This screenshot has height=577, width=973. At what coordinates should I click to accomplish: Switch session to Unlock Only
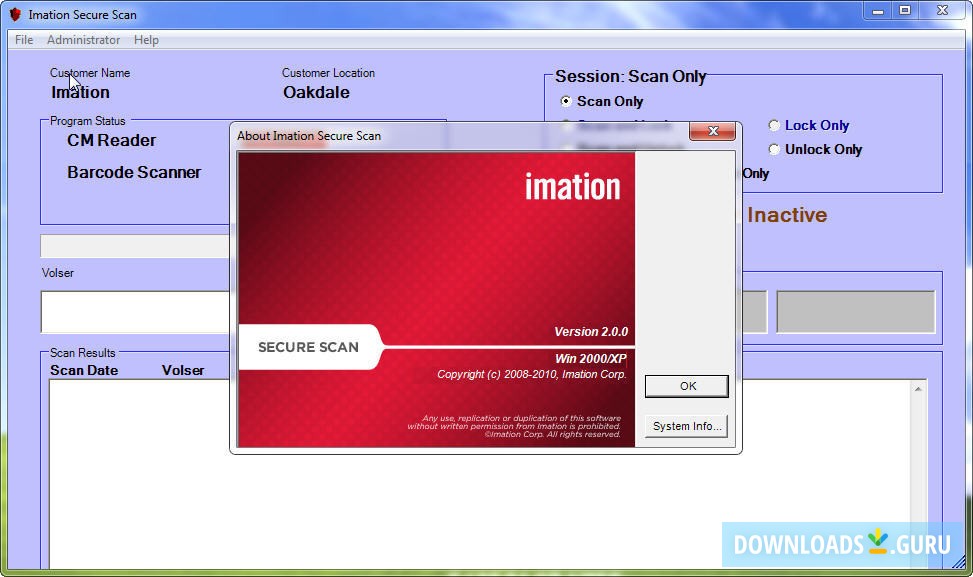pyautogui.click(x=775, y=149)
